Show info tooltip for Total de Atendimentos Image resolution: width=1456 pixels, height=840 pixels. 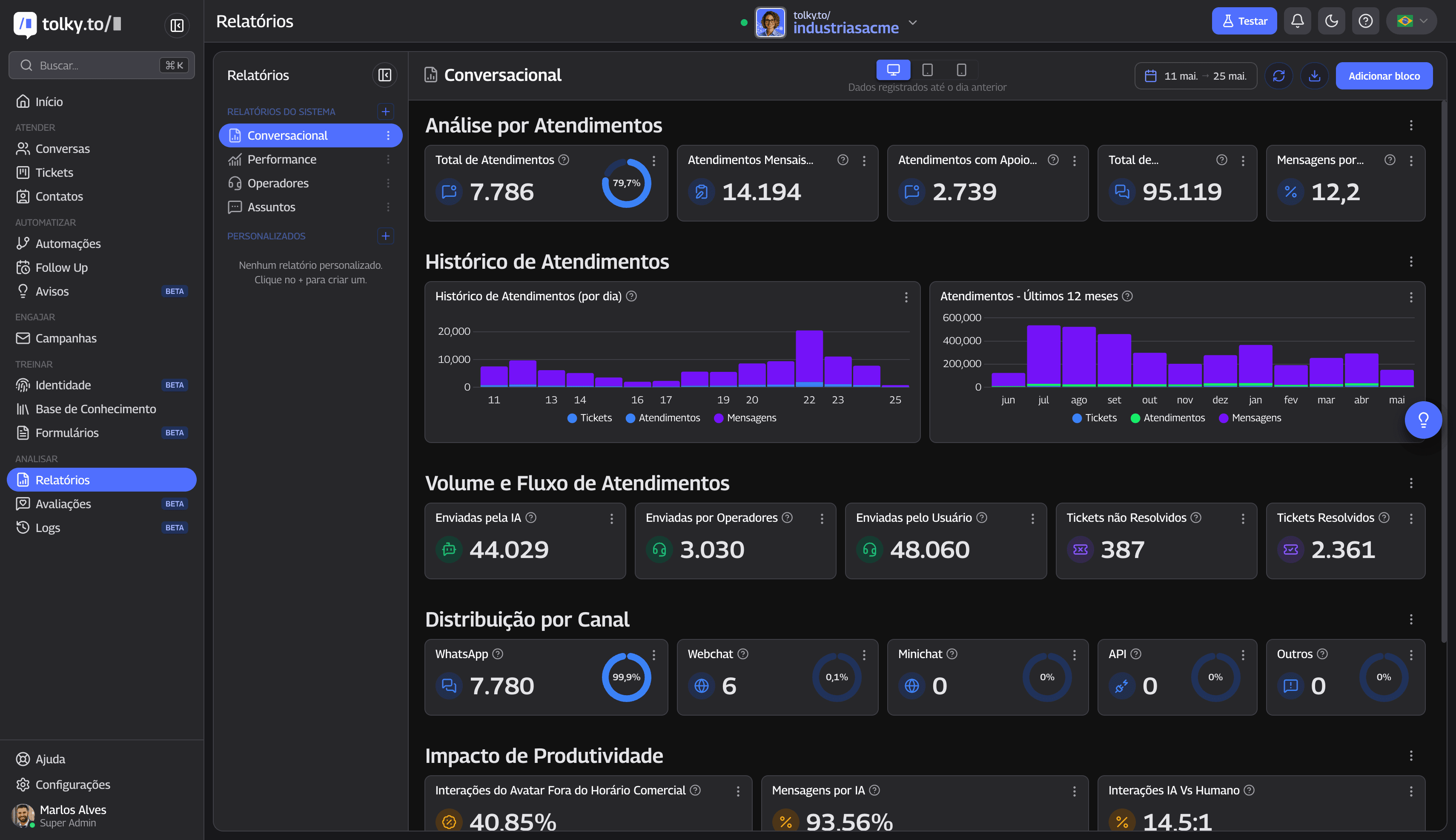point(563,160)
